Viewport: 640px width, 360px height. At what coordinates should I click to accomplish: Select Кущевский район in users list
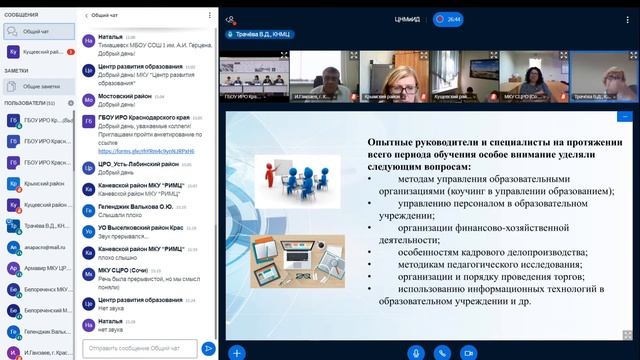[x=39, y=205]
